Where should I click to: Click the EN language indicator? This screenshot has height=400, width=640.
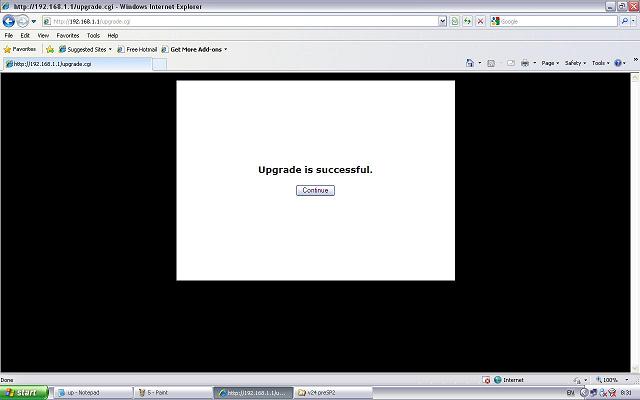point(570,393)
